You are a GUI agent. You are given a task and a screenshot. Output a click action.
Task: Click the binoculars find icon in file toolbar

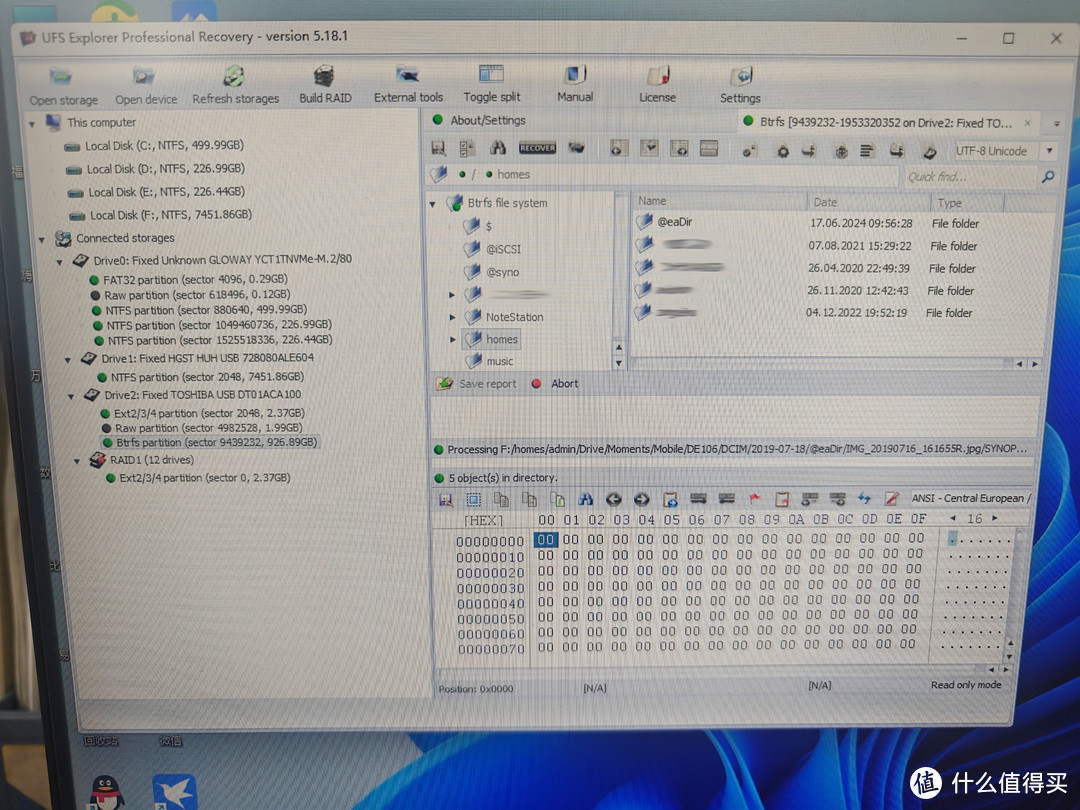tap(497, 148)
